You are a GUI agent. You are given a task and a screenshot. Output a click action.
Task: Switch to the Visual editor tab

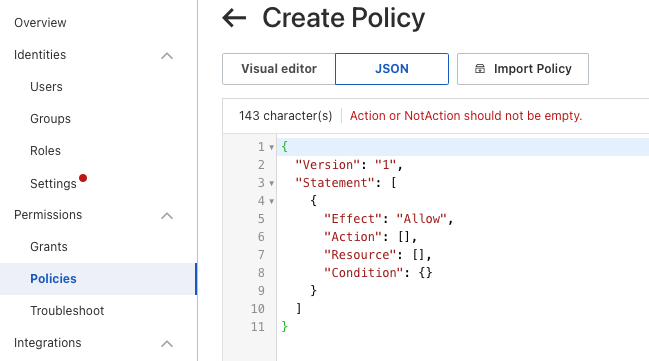point(279,69)
